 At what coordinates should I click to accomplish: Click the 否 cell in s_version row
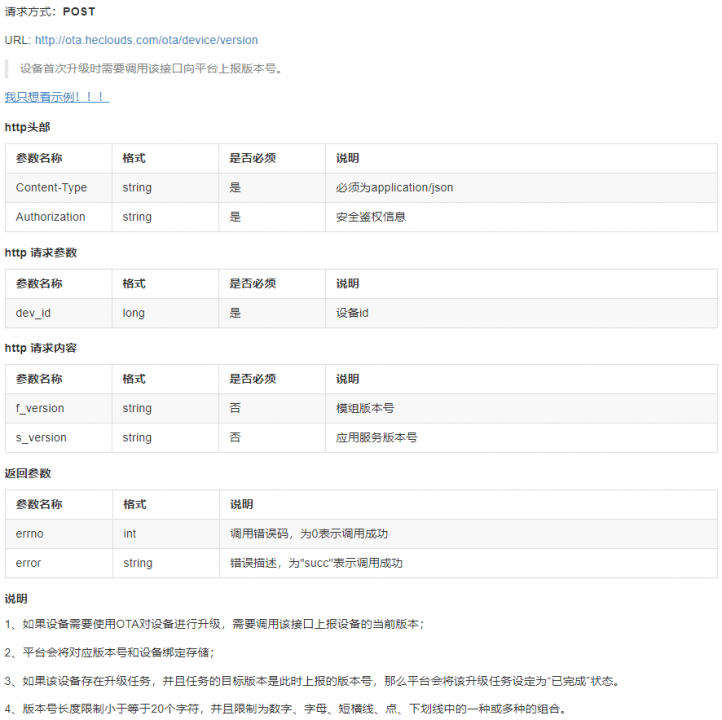pos(272,438)
